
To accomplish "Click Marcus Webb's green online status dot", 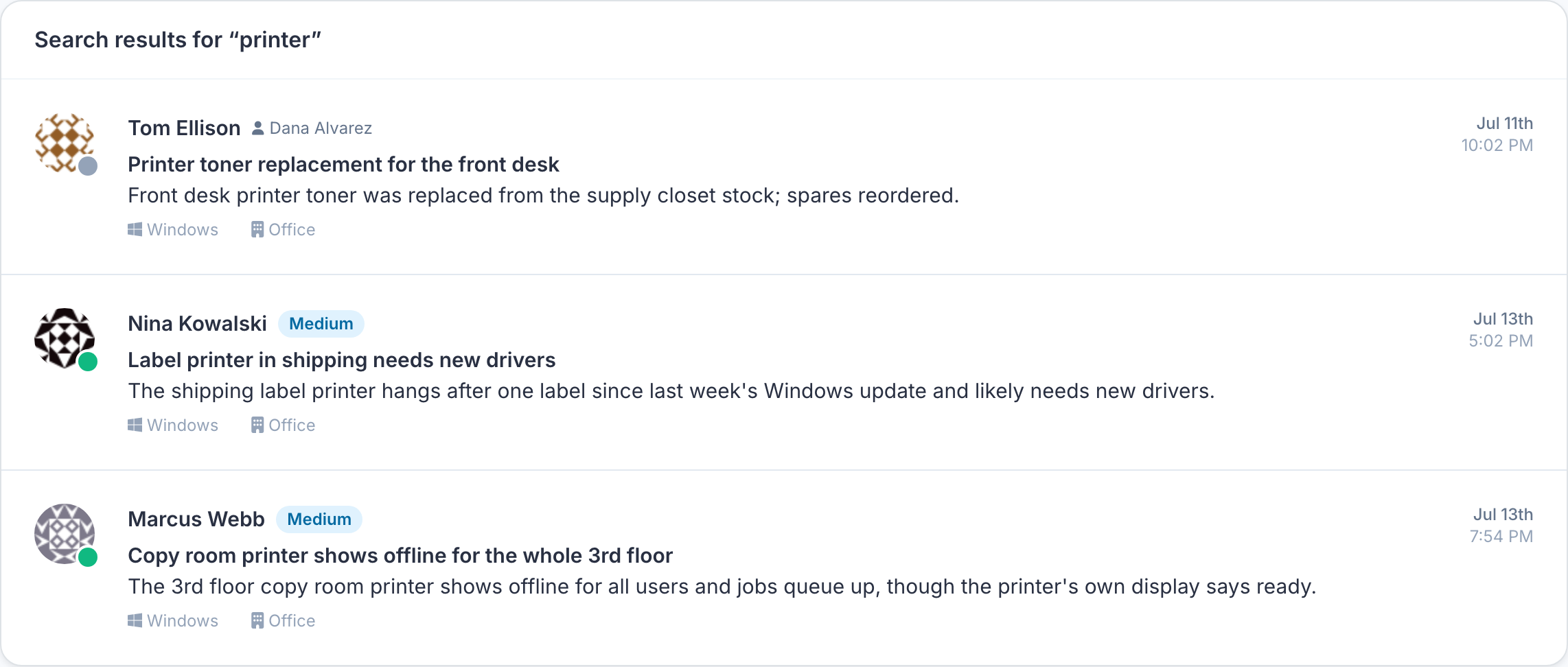I will coord(88,557).
